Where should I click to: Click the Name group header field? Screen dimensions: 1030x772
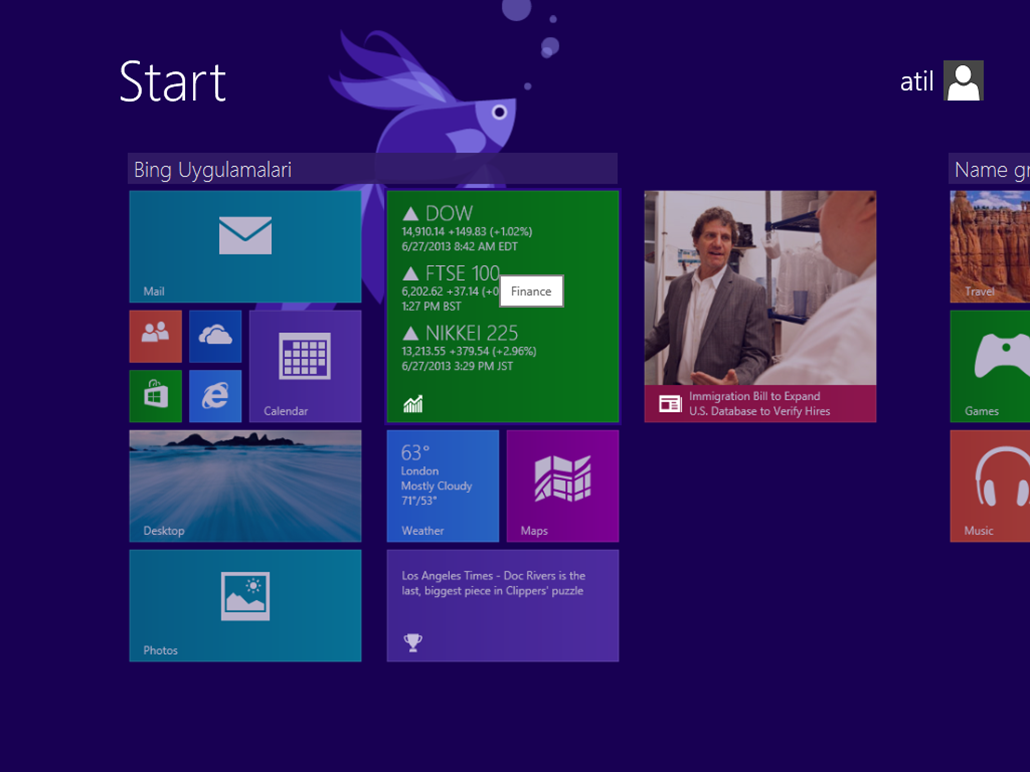tap(989, 170)
